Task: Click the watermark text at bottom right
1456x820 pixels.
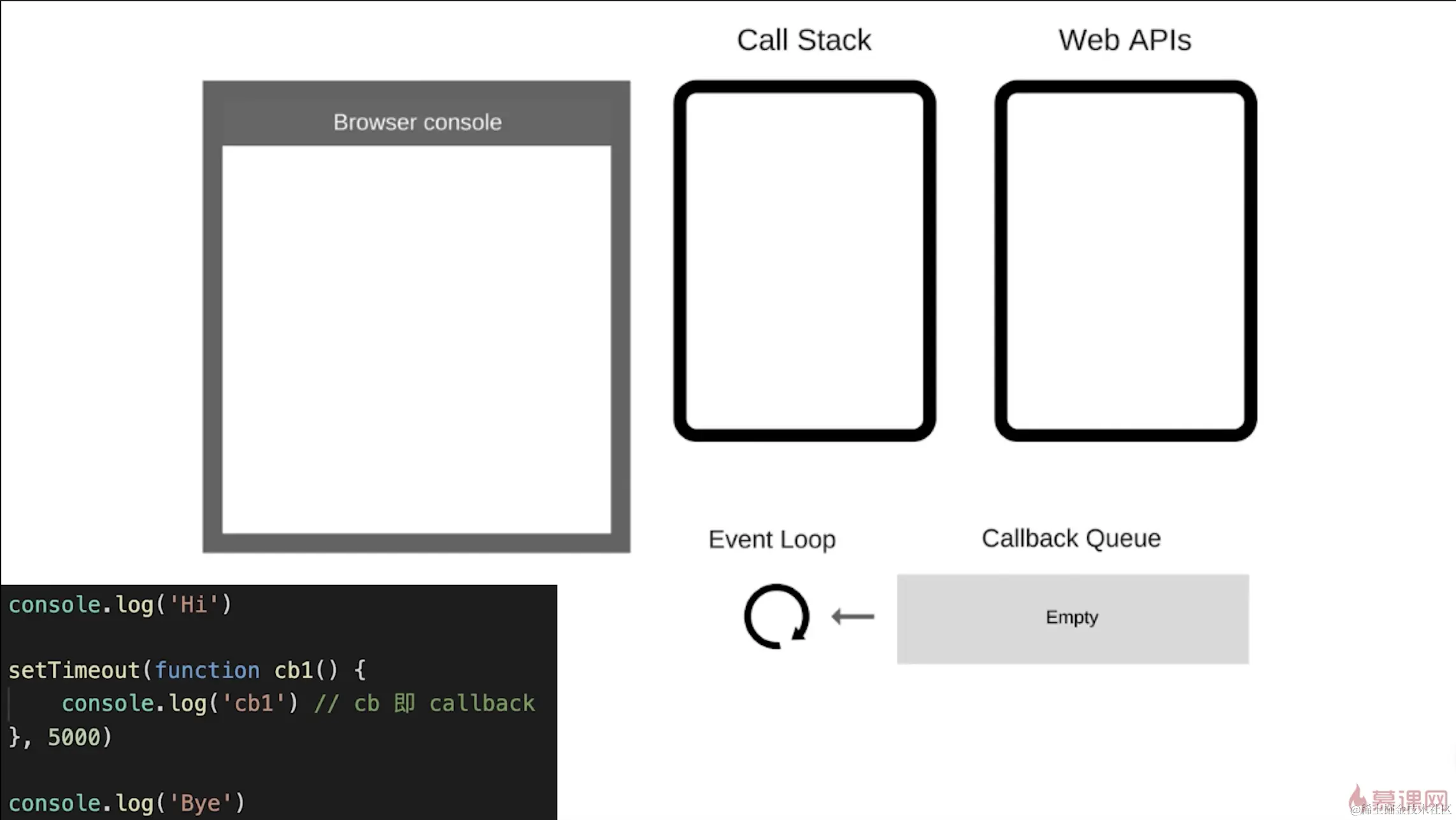Action: (x=1400, y=810)
